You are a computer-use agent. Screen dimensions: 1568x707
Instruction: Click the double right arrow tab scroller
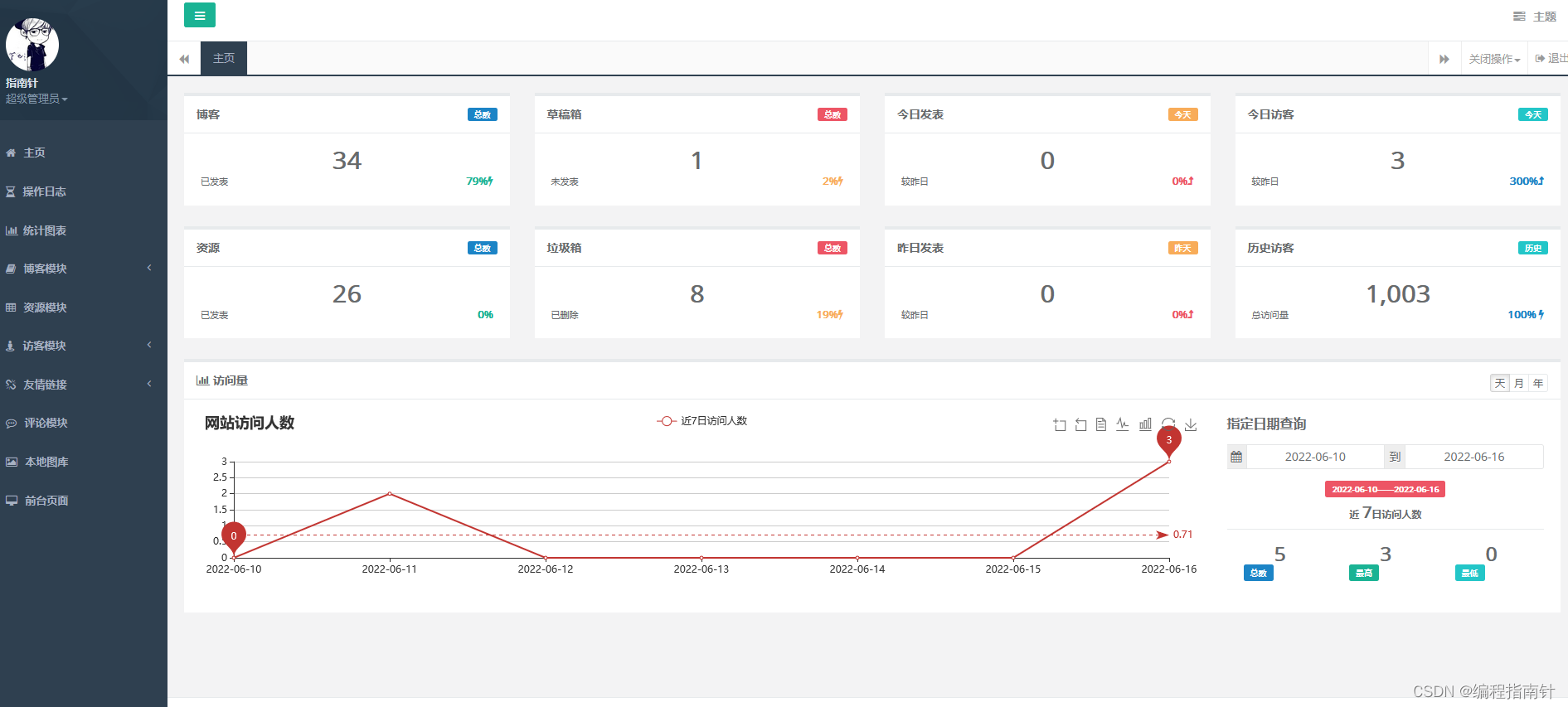point(1444,59)
